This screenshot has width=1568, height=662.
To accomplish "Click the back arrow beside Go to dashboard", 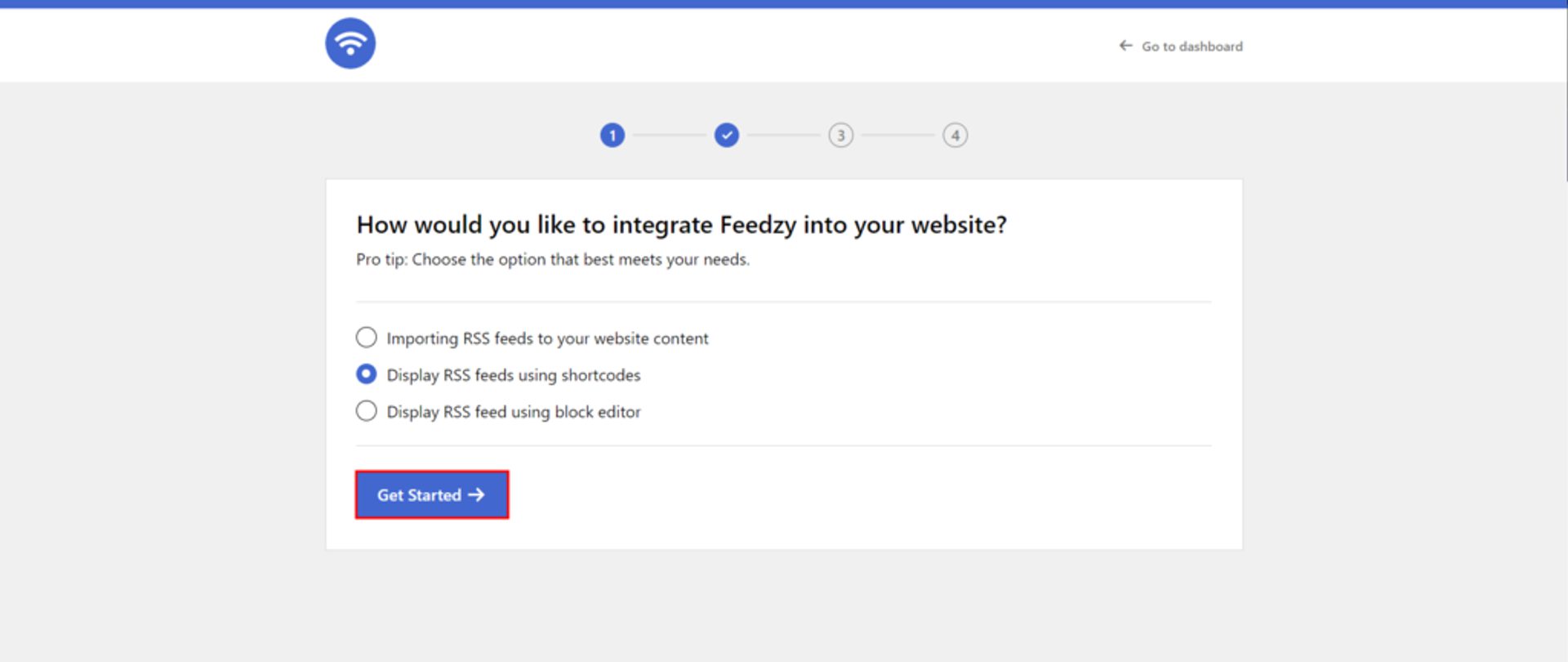I will pyautogui.click(x=1125, y=46).
